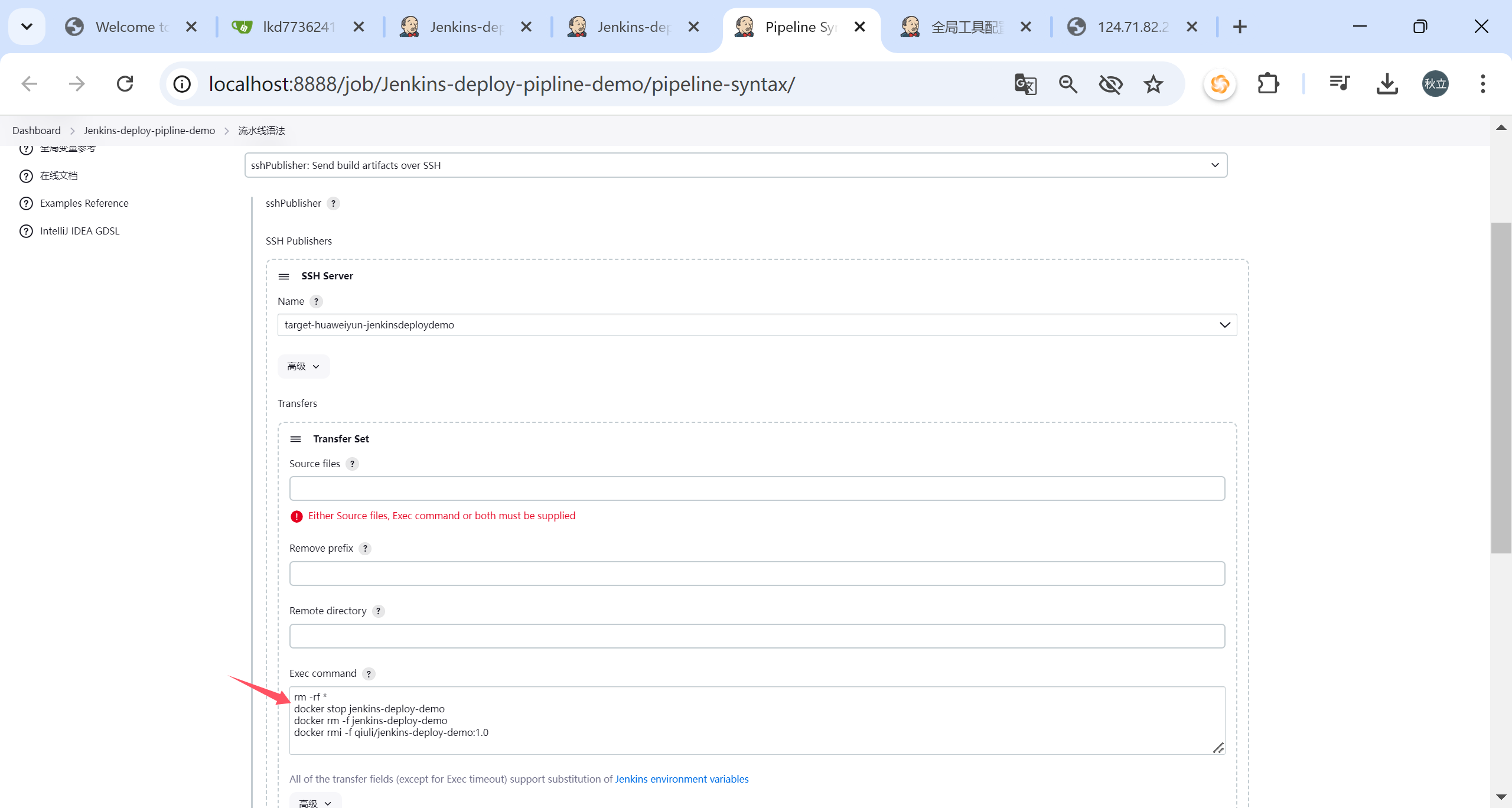
Task: Toggle the crossed-eye tracking protection icon
Action: point(1110,84)
